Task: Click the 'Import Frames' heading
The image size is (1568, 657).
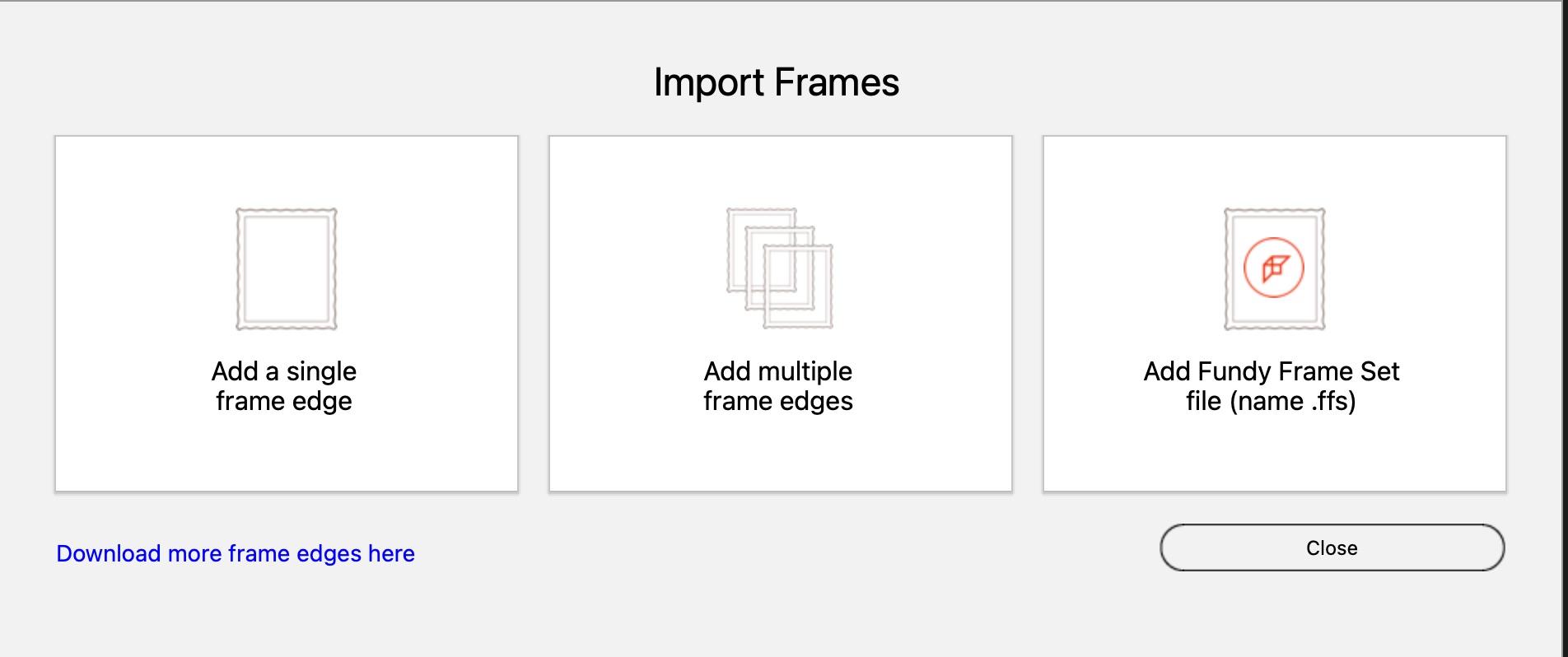Action: (x=777, y=82)
